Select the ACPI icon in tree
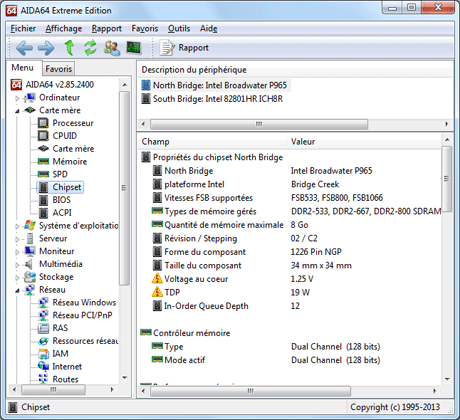The width and height of the screenshot is (460, 420). click(43, 213)
